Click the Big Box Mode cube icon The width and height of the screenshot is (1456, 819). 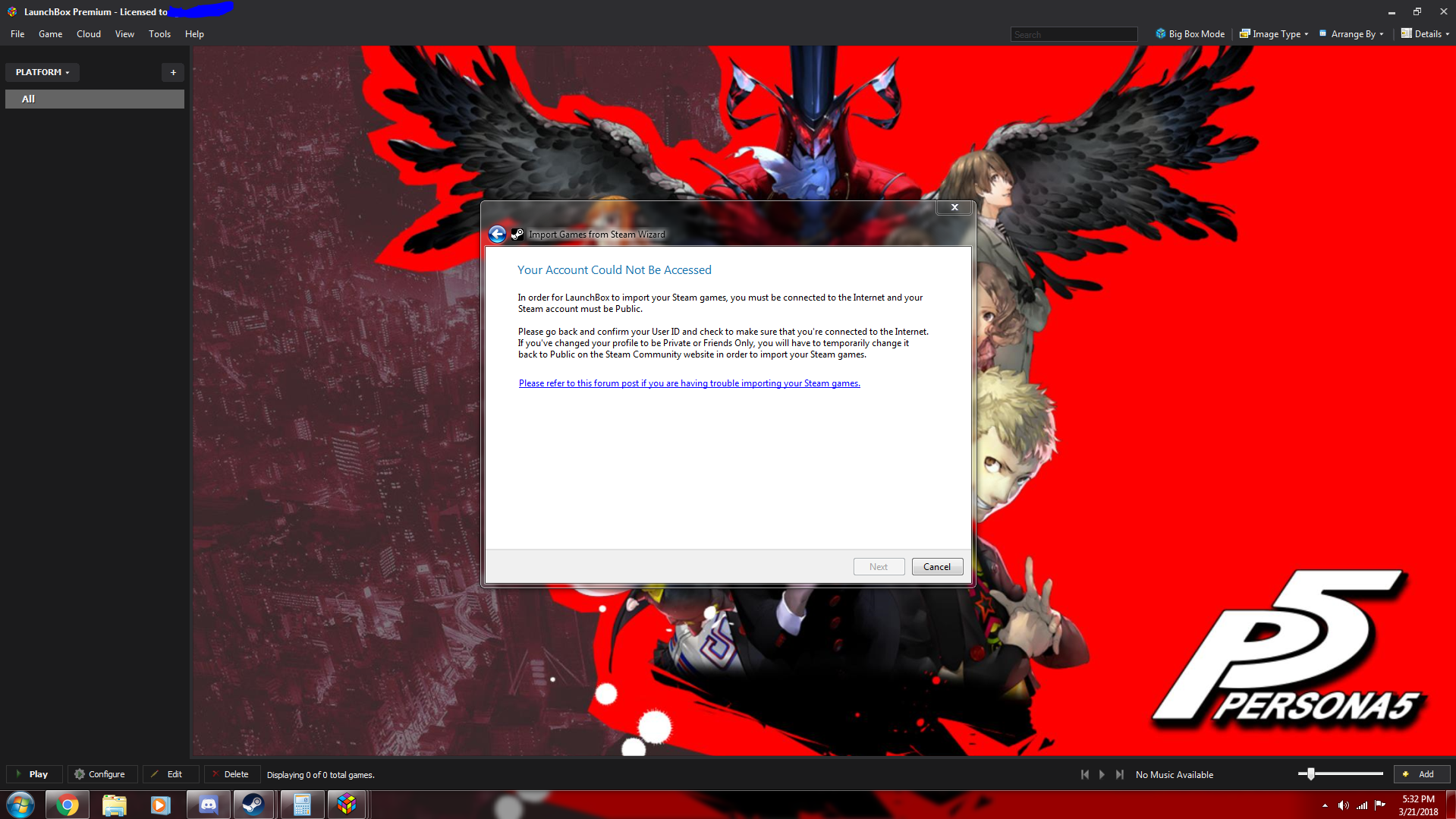pos(1160,33)
